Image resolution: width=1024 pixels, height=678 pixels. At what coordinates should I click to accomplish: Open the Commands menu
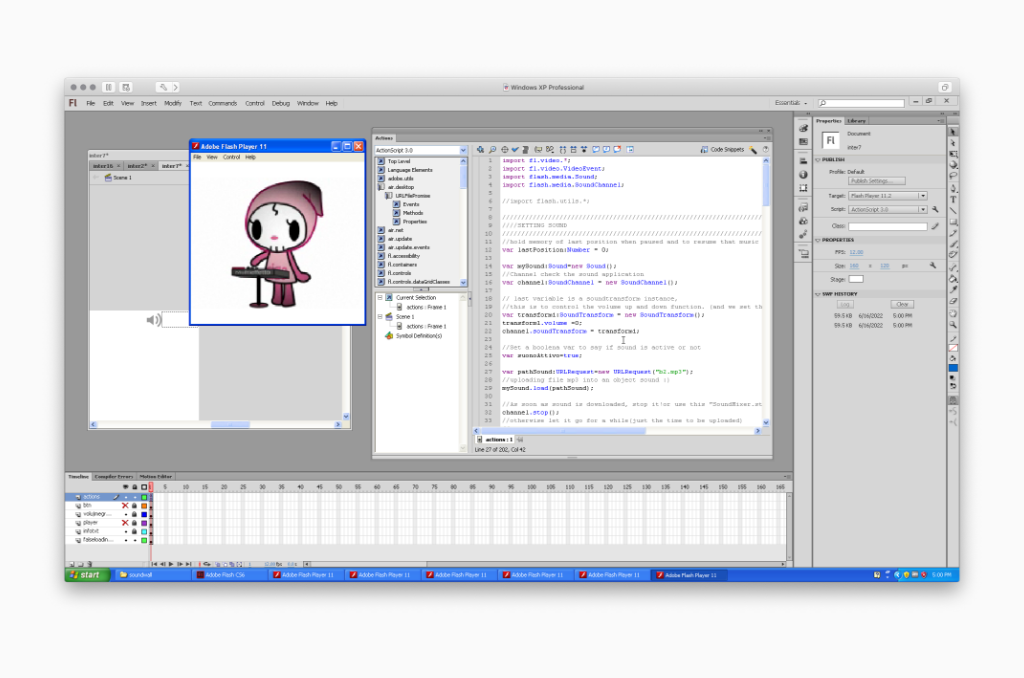point(223,103)
